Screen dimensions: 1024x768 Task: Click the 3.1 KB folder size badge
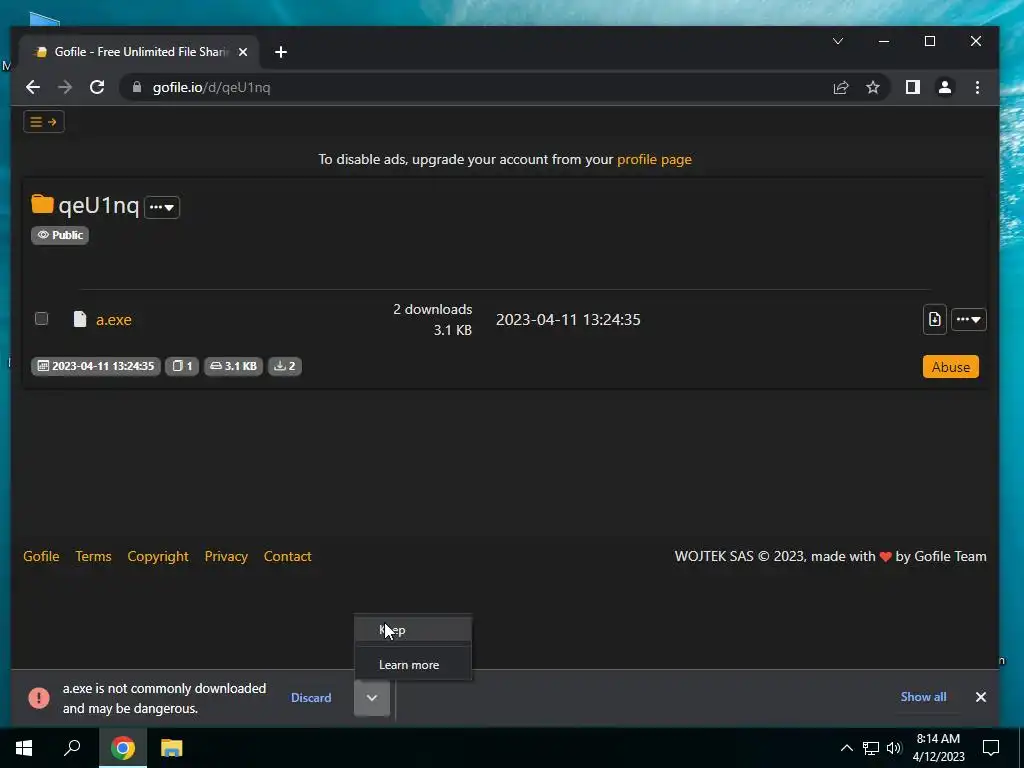click(233, 366)
